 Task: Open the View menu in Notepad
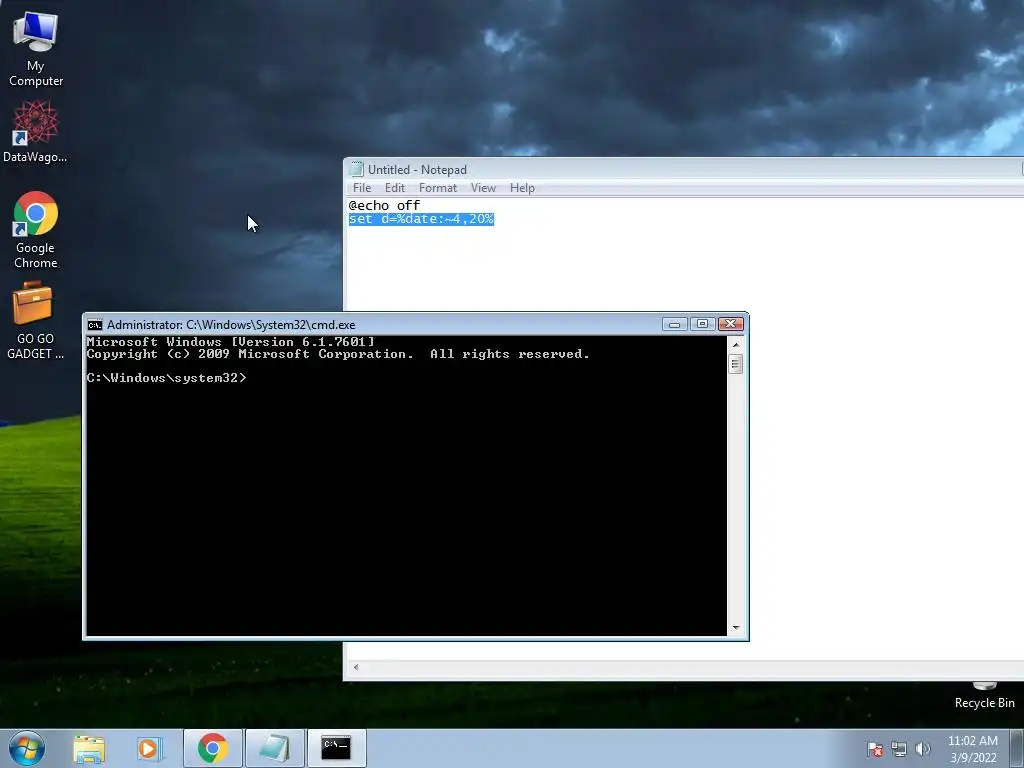coord(483,187)
